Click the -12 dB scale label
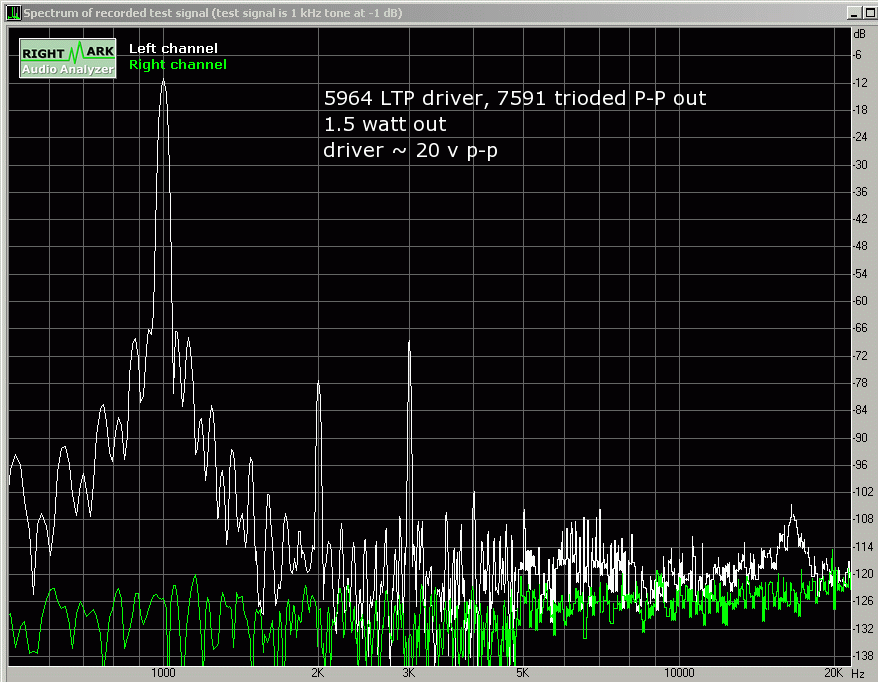Screen dimensions: 878x682 [860, 83]
